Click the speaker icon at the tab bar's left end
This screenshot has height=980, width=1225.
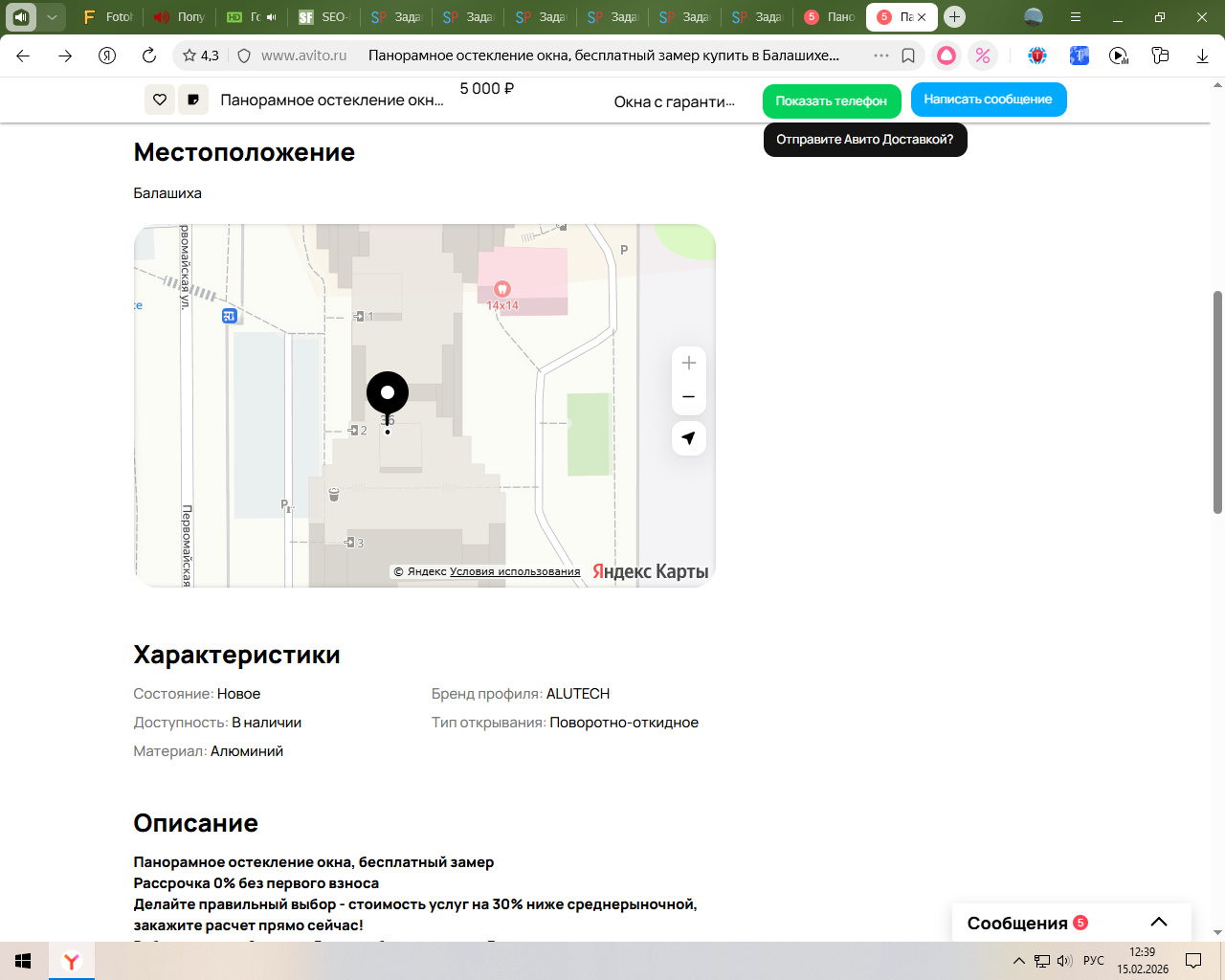point(21,17)
